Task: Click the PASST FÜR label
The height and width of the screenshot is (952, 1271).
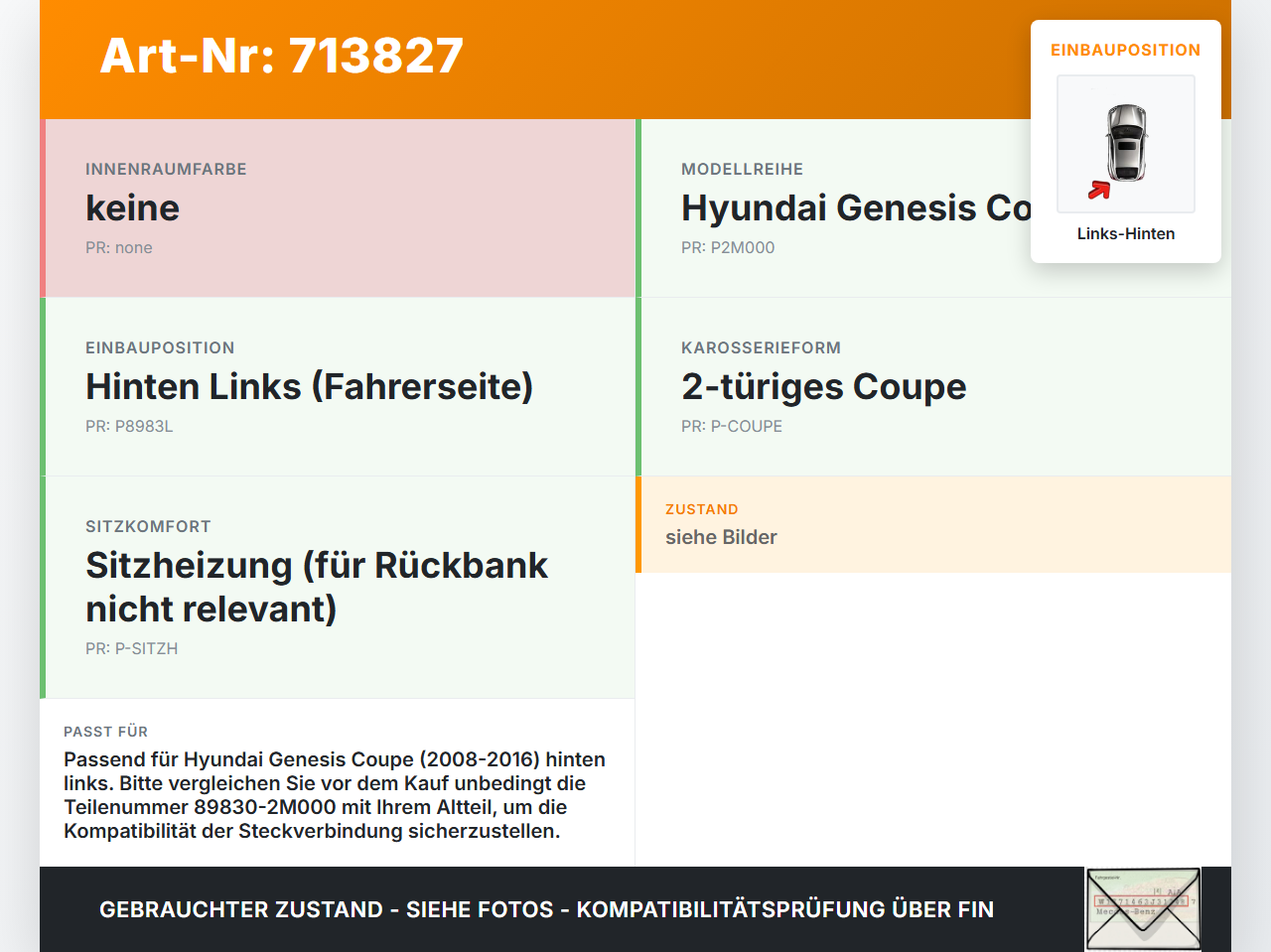Action: coord(106,732)
